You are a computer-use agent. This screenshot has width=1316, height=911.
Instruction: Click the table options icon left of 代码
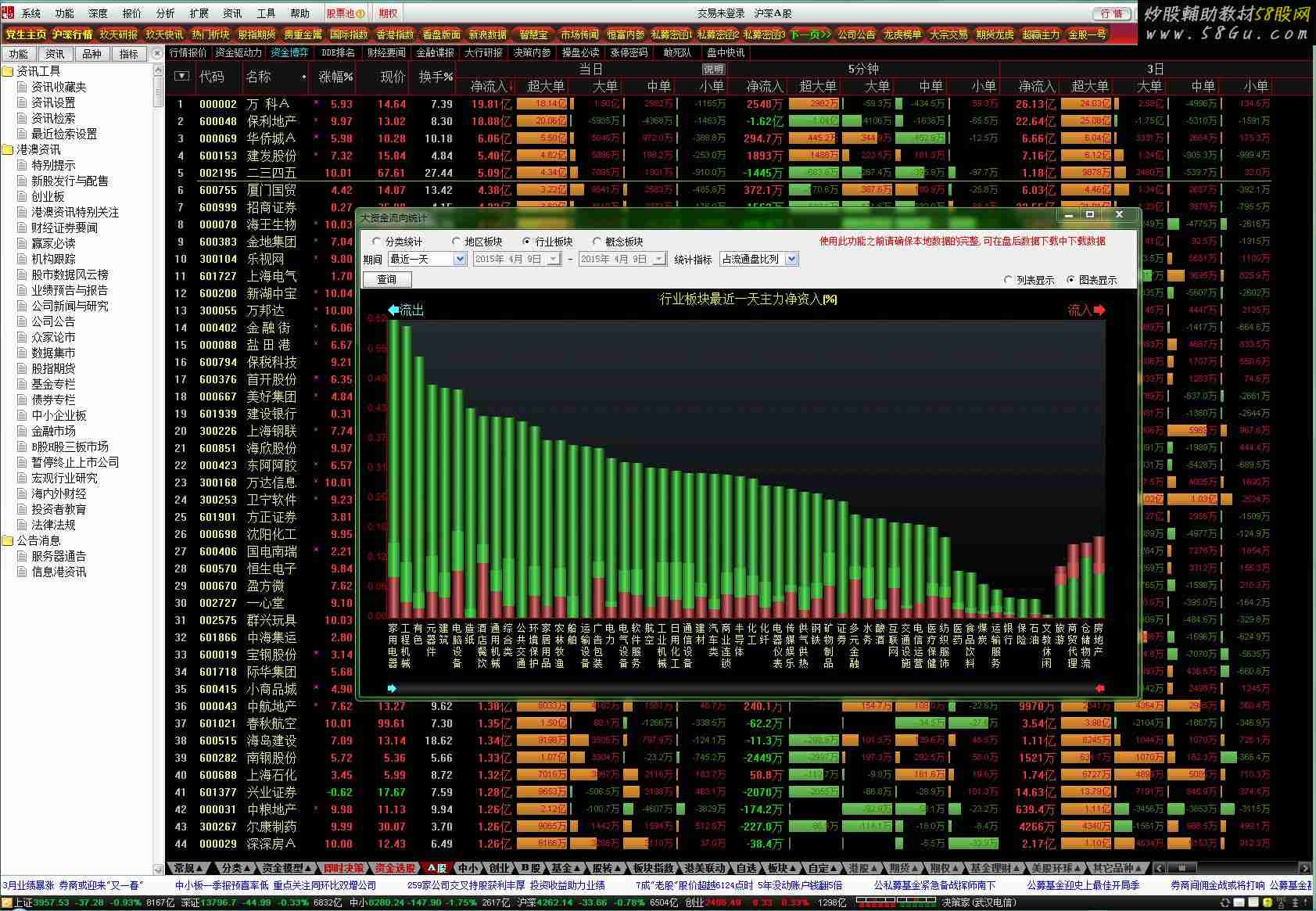coord(181,76)
